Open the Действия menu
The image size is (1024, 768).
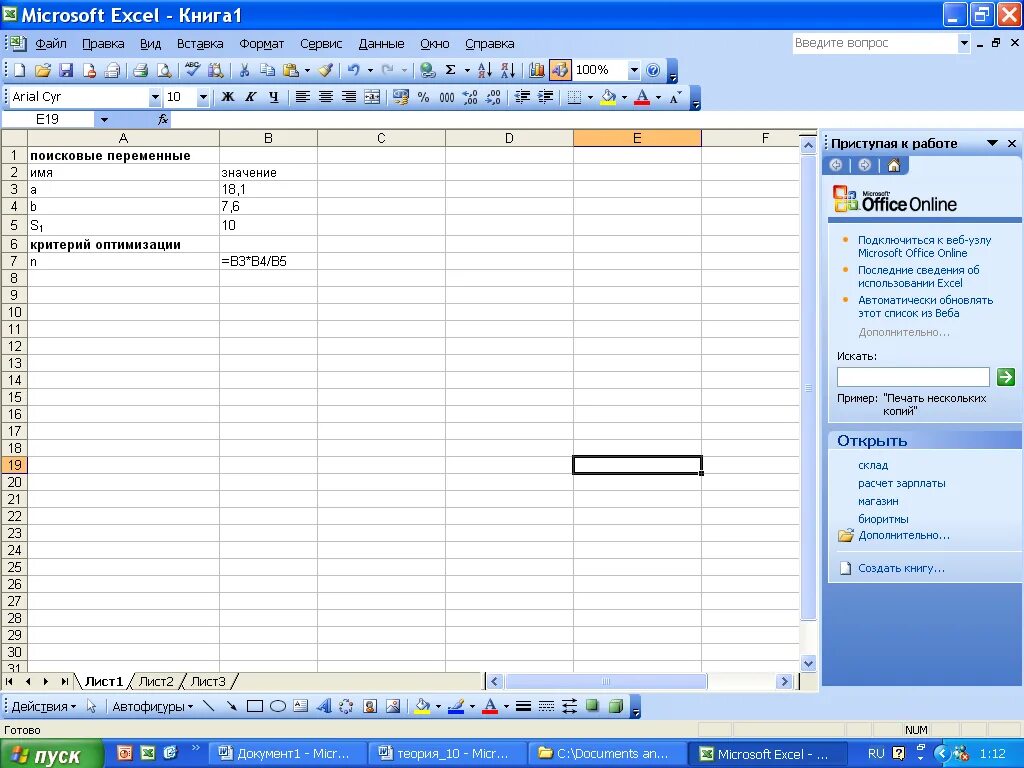point(43,707)
